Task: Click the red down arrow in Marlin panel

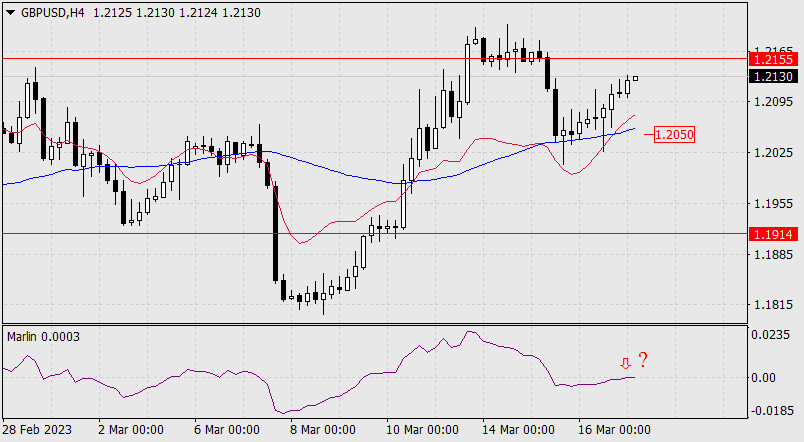Action: point(625,363)
